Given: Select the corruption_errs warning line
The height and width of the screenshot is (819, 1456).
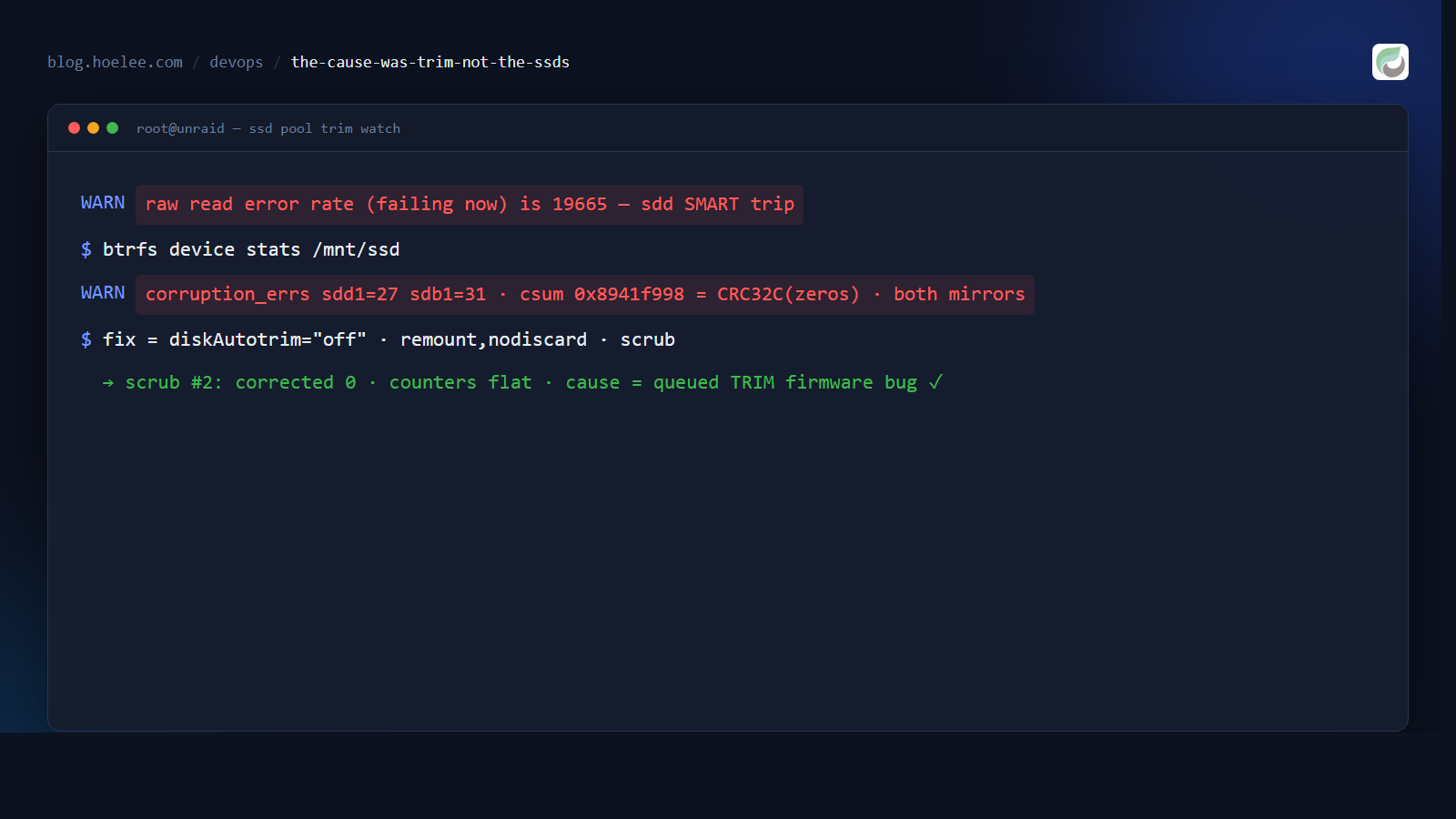Looking at the screenshot, I should [x=585, y=294].
